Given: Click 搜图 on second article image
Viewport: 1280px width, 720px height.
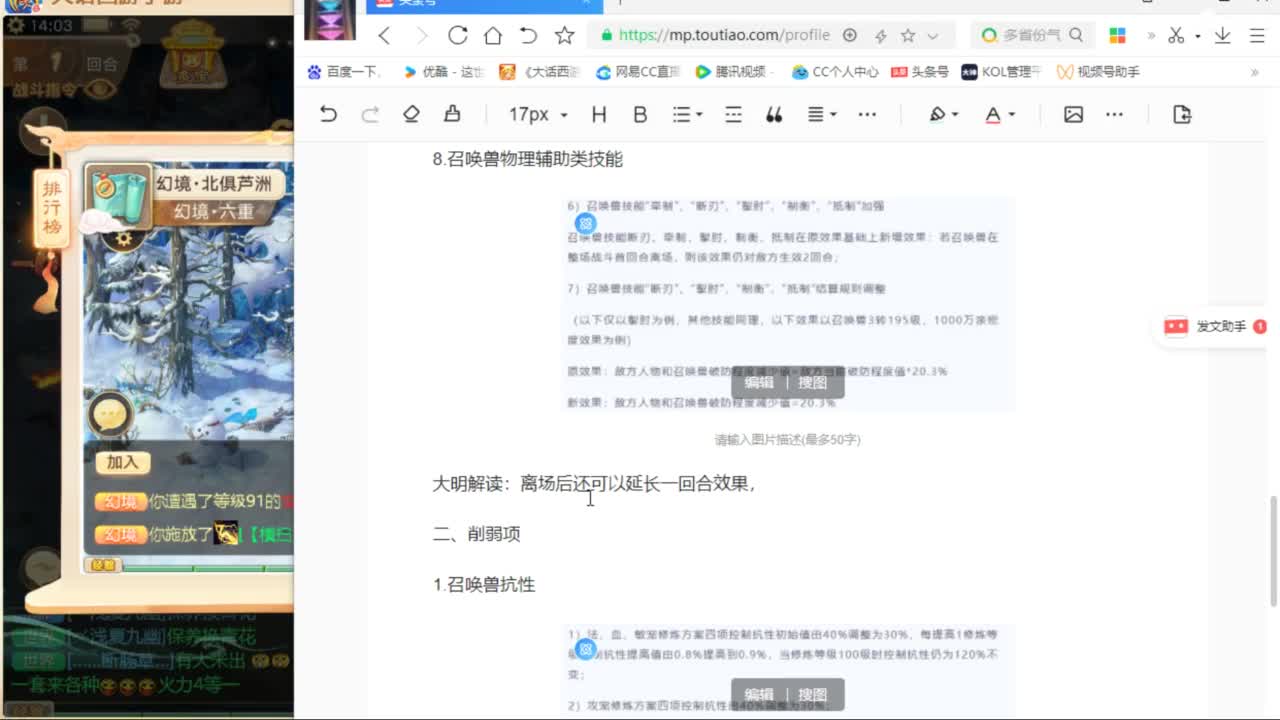Looking at the screenshot, I should pos(812,694).
